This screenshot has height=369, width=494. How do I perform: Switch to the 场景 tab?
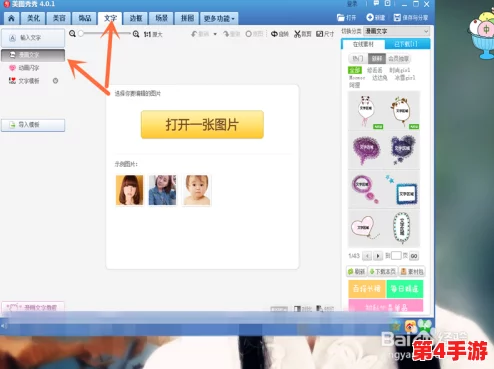(161, 18)
